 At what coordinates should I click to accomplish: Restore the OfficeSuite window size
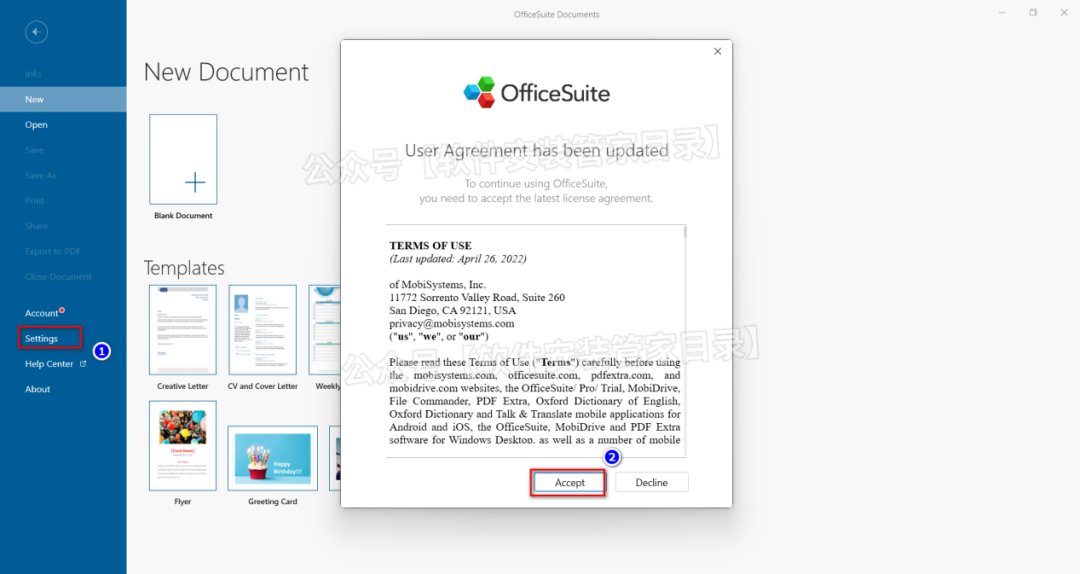(x=1033, y=13)
